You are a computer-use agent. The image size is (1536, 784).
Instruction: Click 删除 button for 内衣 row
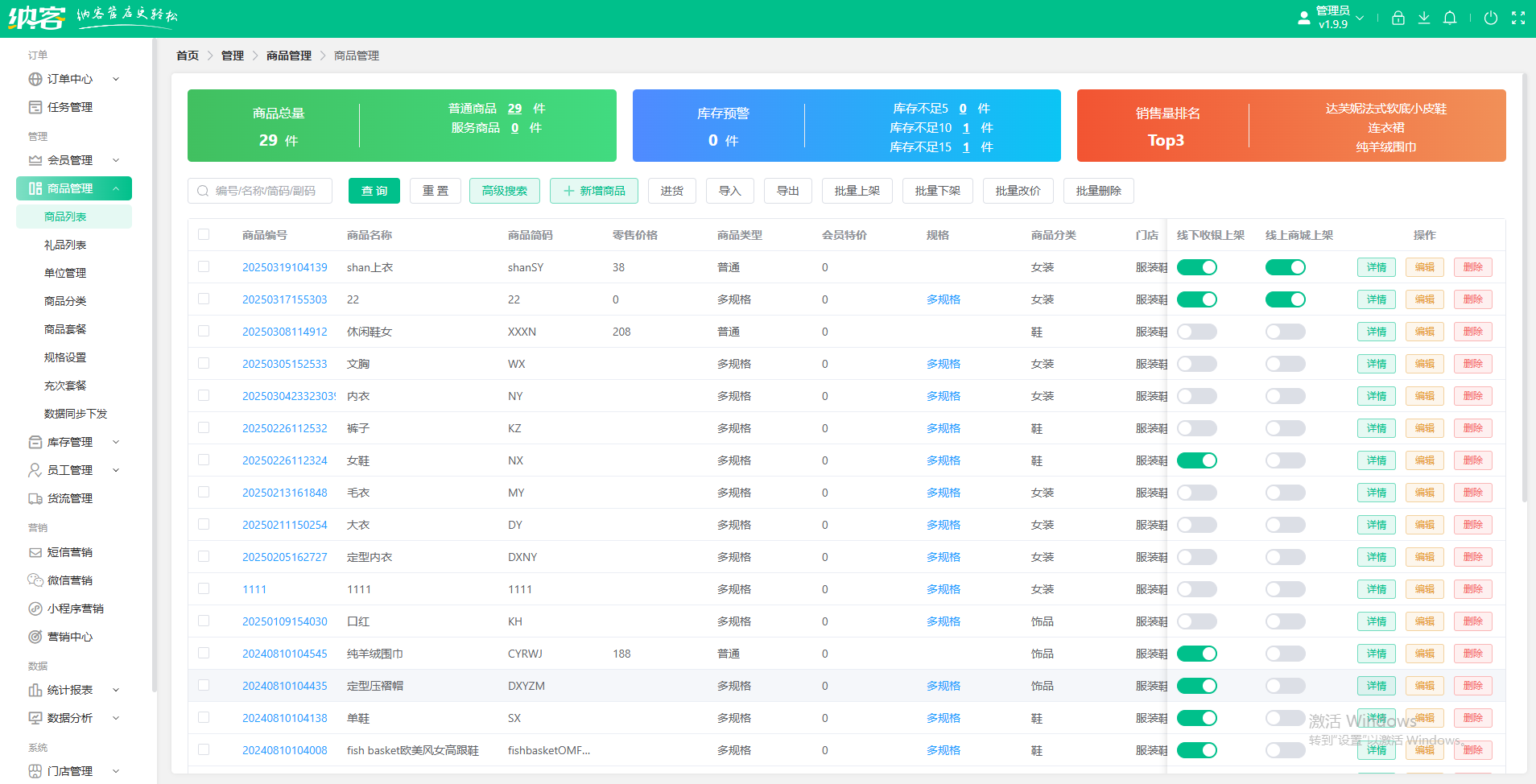click(1473, 396)
